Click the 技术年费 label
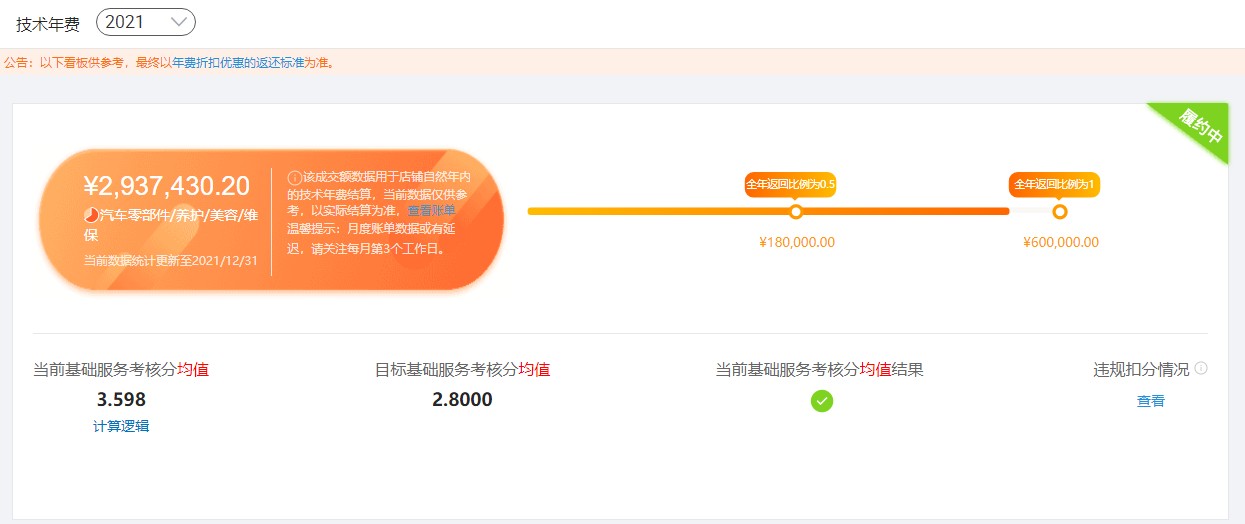This screenshot has width=1245, height=524. point(48,24)
